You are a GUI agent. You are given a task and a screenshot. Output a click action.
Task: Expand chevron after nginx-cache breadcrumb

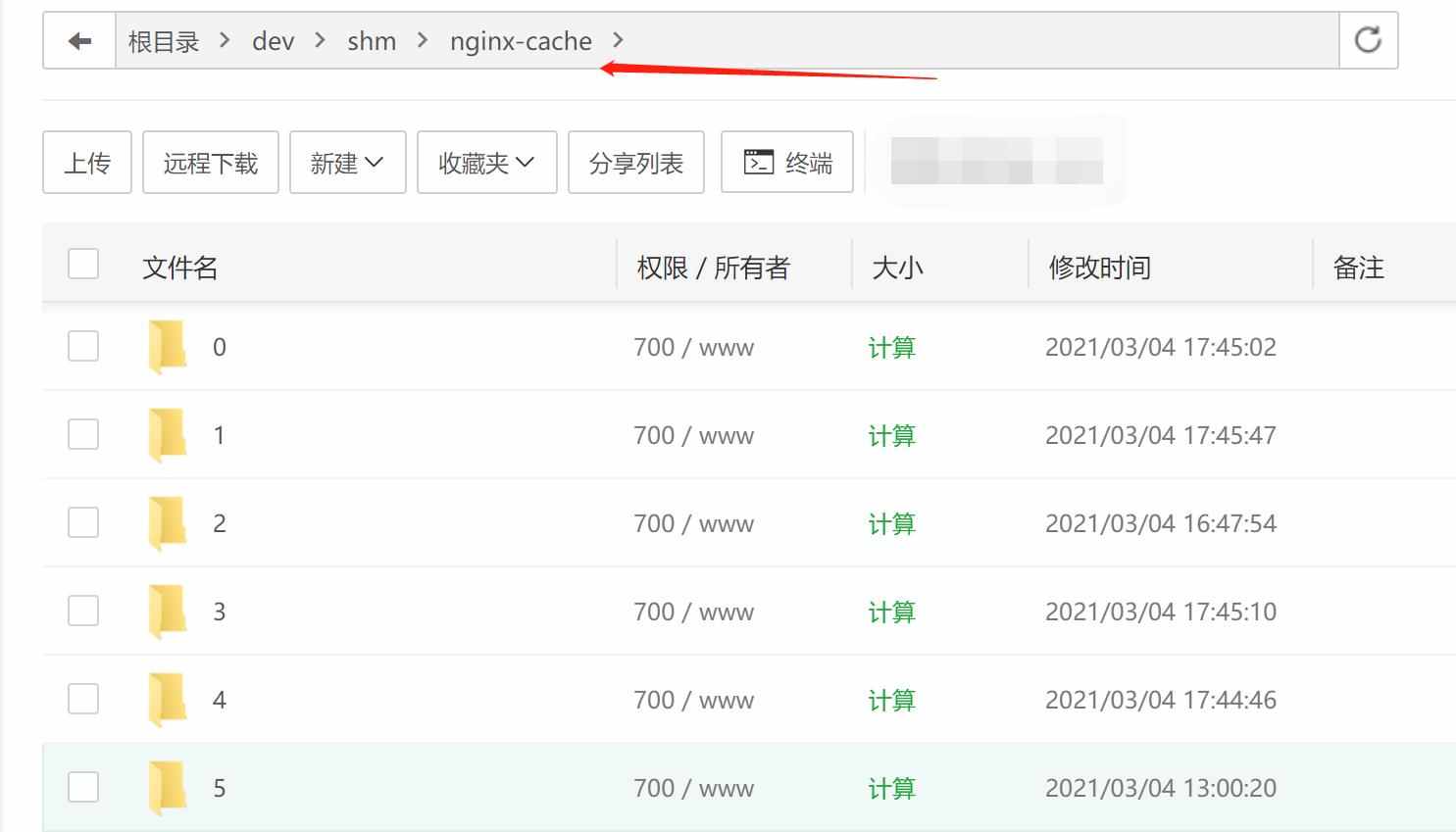coord(618,40)
